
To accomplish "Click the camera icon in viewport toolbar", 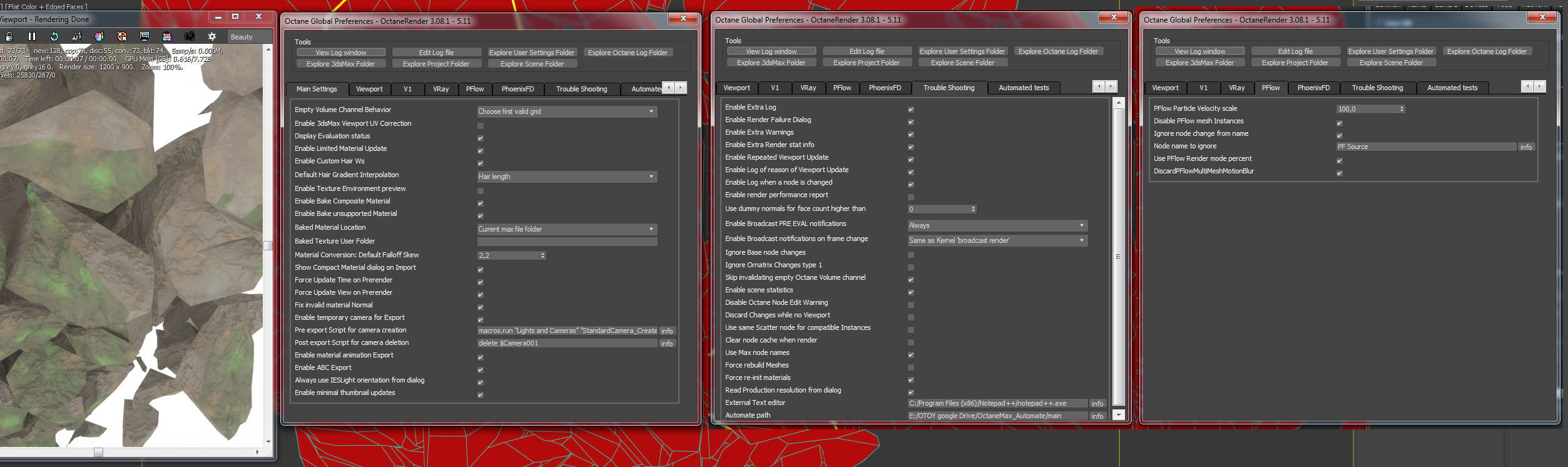I will point(190,36).
